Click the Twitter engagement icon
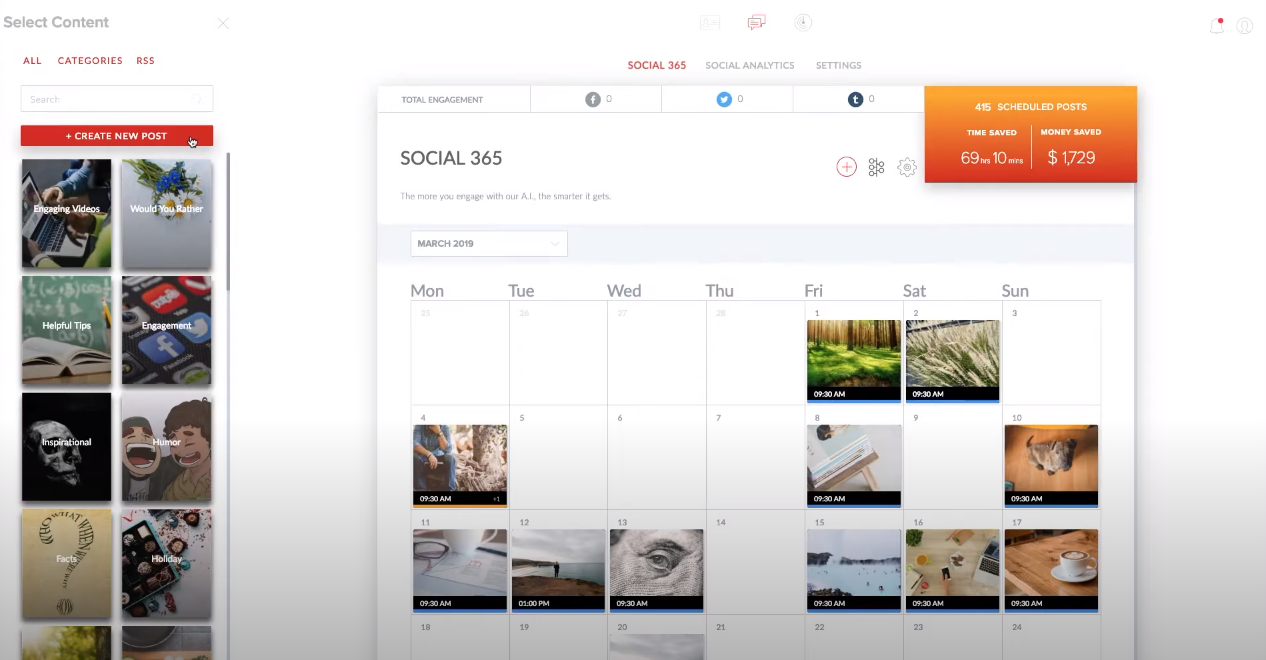This screenshot has height=660, width=1266. tap(724, 100)
